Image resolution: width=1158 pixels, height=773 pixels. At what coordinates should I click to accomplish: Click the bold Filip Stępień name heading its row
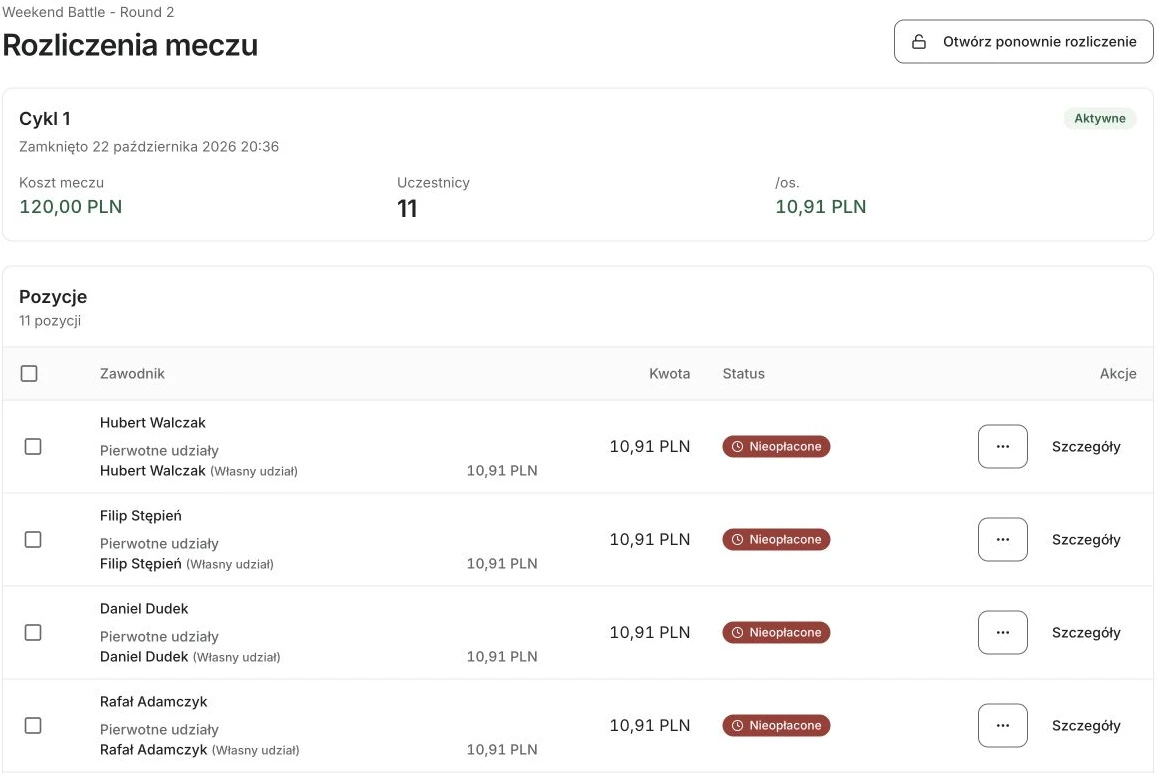click(x=140, y=516)
